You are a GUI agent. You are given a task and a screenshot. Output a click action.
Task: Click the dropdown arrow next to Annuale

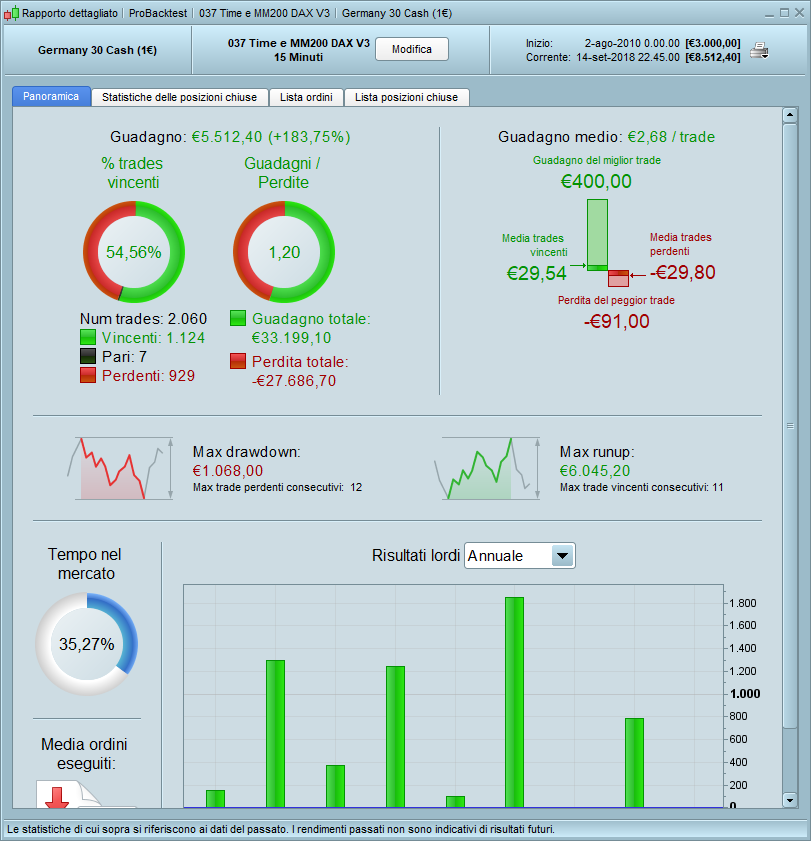[x=563, y=556]
